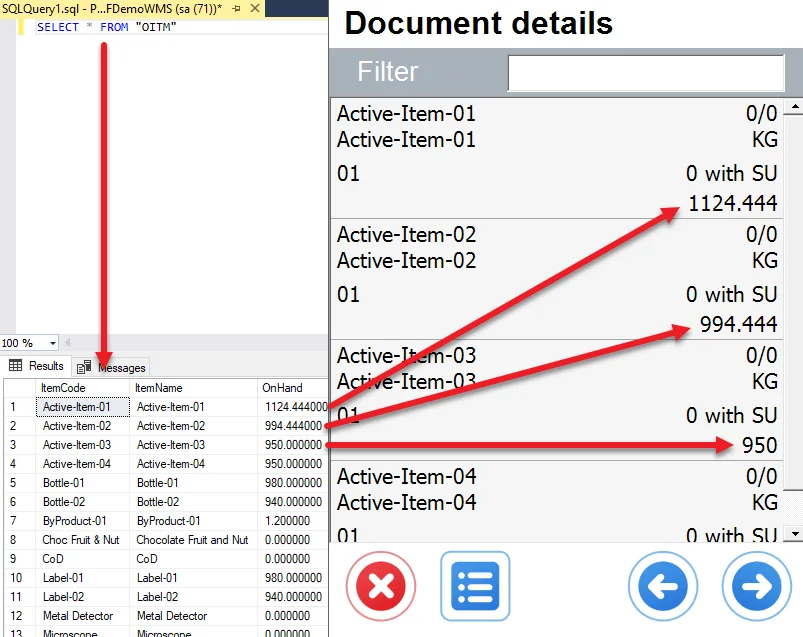This screenshot has height=637, width=803.
Task: Select the Active-Item-03 entry in Document details
Action: point(555,399)
